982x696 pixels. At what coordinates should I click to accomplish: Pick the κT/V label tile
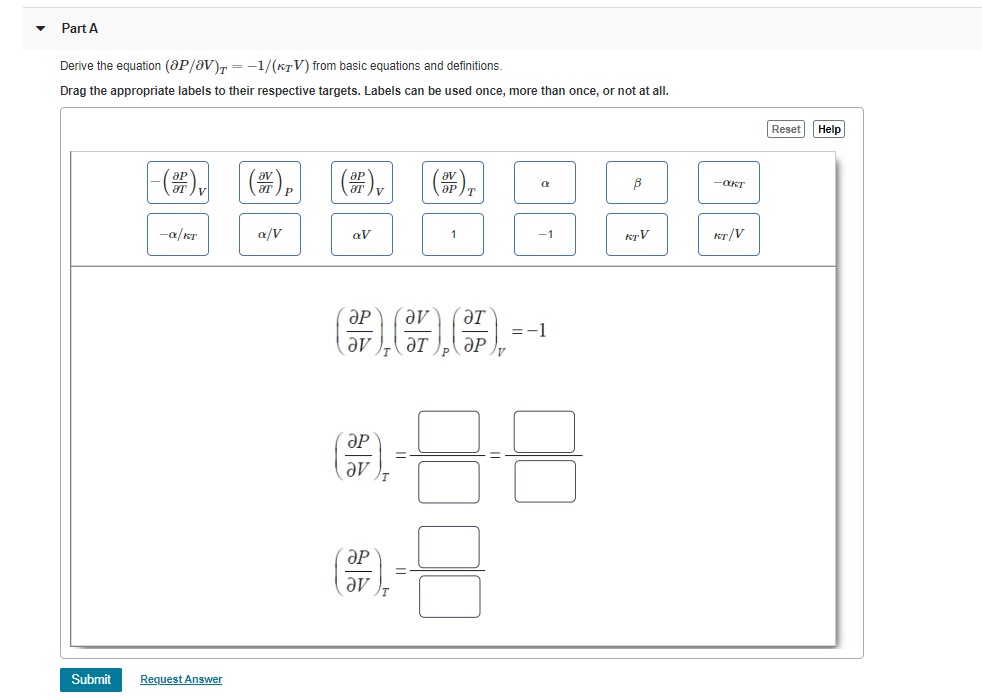[x=728, y=234]
